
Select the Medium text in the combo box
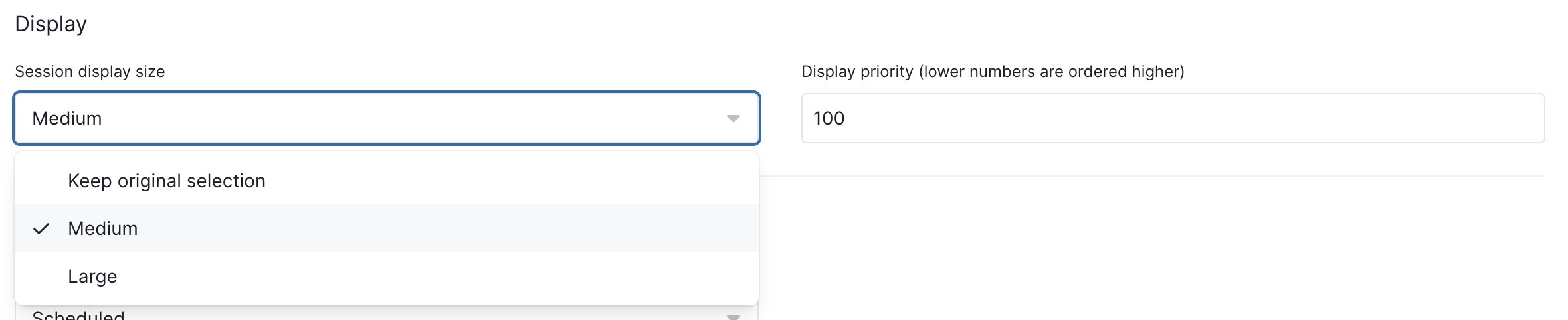point(67,118)
